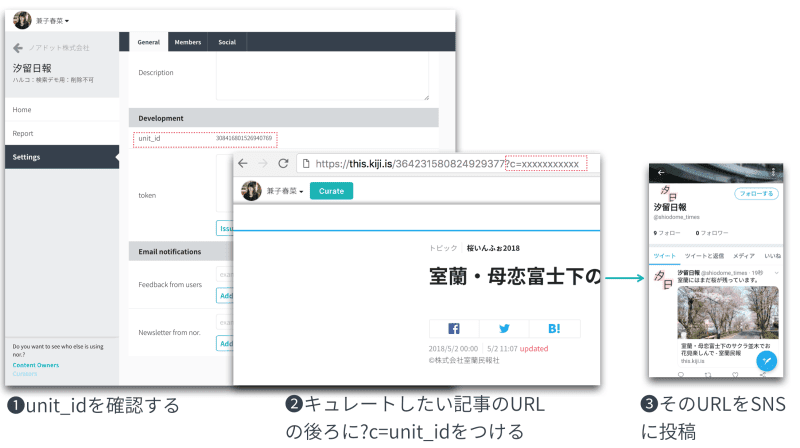Click the 桜いんふぉ2018 topic label
Screen dimensions: 800x448
[x=493, y=248]
